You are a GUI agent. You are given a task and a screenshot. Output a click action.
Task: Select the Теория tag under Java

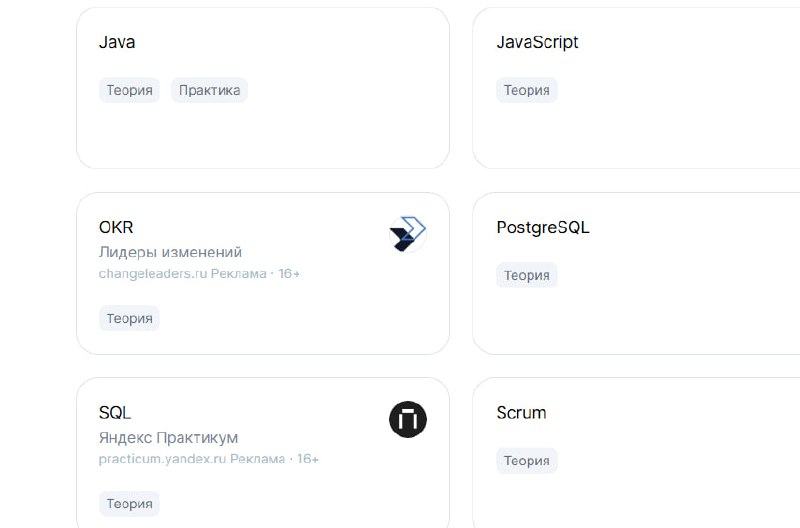tap(129, 90)
